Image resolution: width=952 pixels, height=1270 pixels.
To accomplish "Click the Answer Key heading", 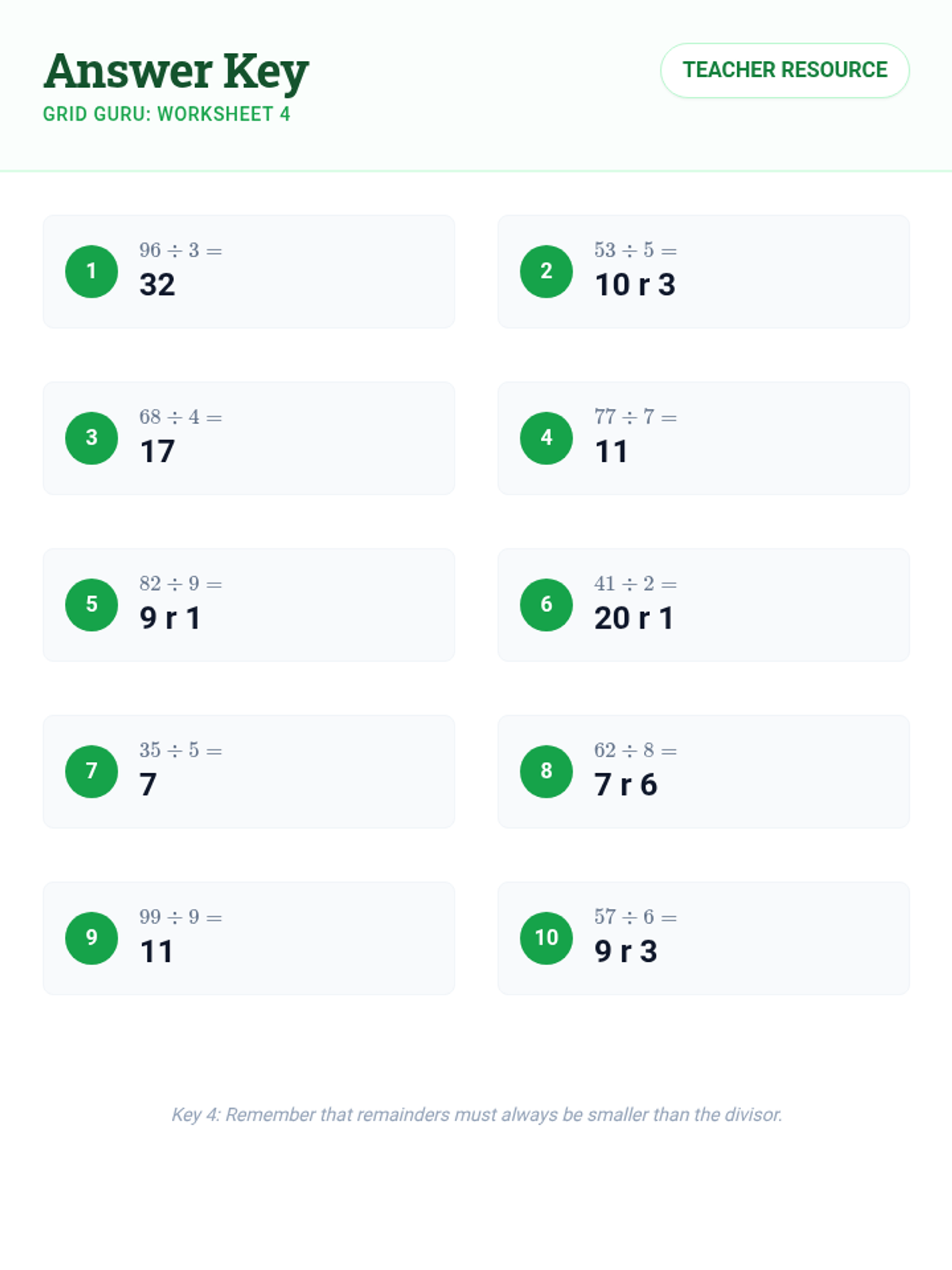I will (176, 71).
